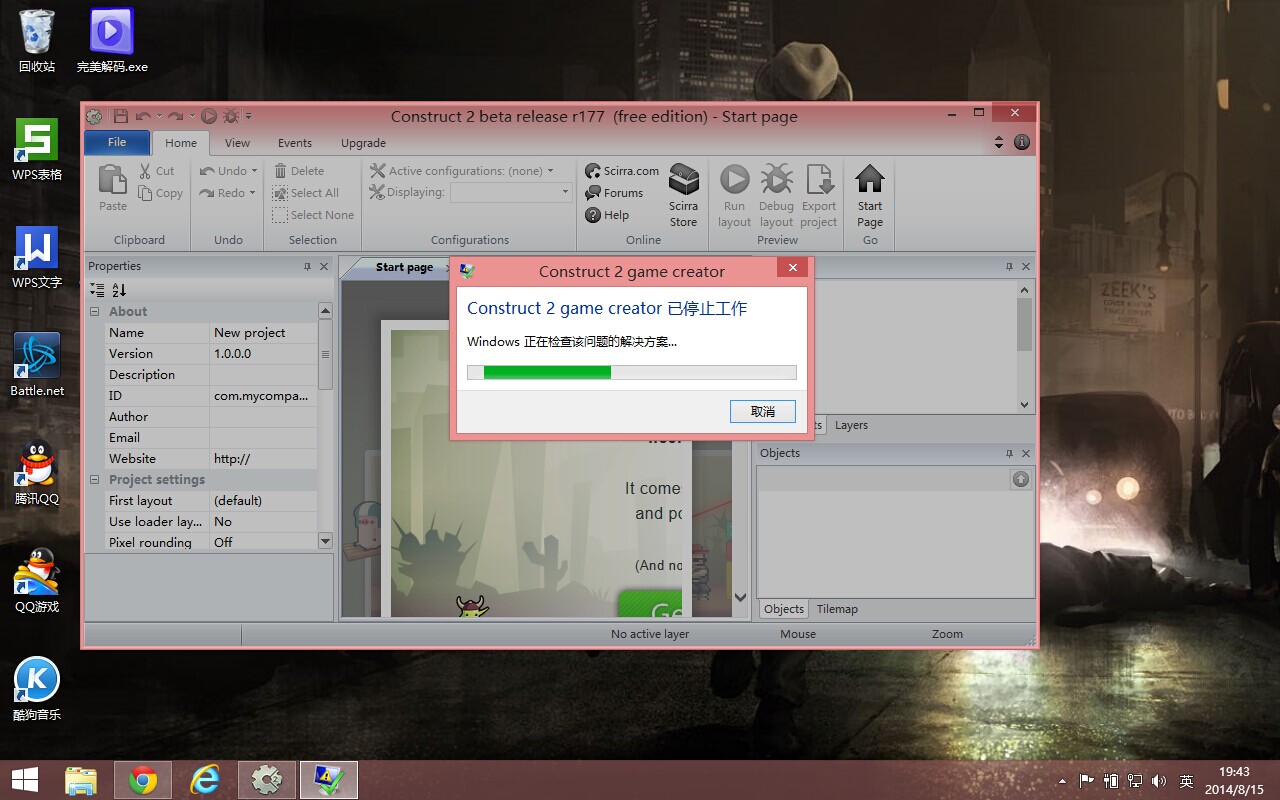Click the Help icon in Online group
This screenshot has height=800, width=1280.
593,215
